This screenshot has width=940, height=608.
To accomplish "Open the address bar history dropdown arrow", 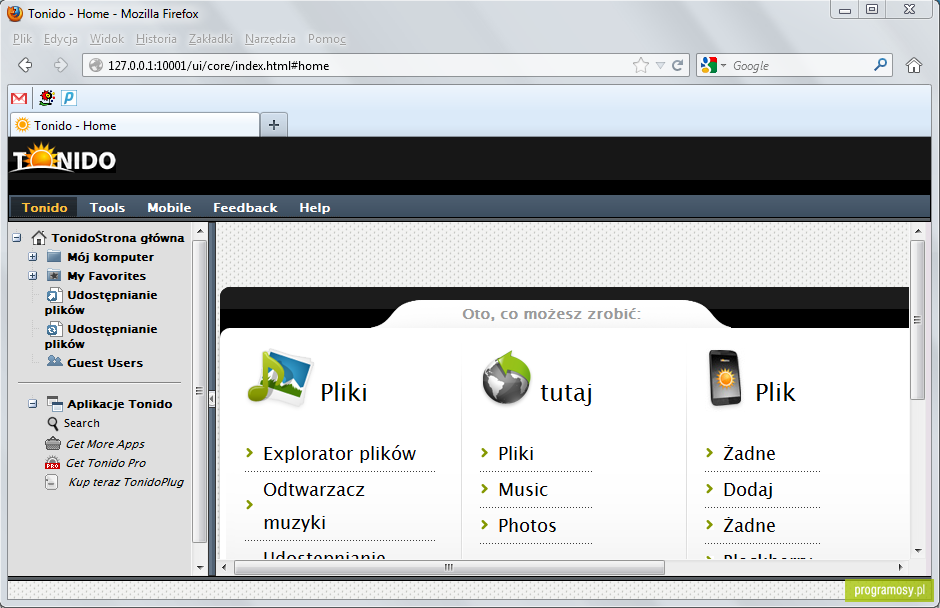I will [x=660, y=65].
